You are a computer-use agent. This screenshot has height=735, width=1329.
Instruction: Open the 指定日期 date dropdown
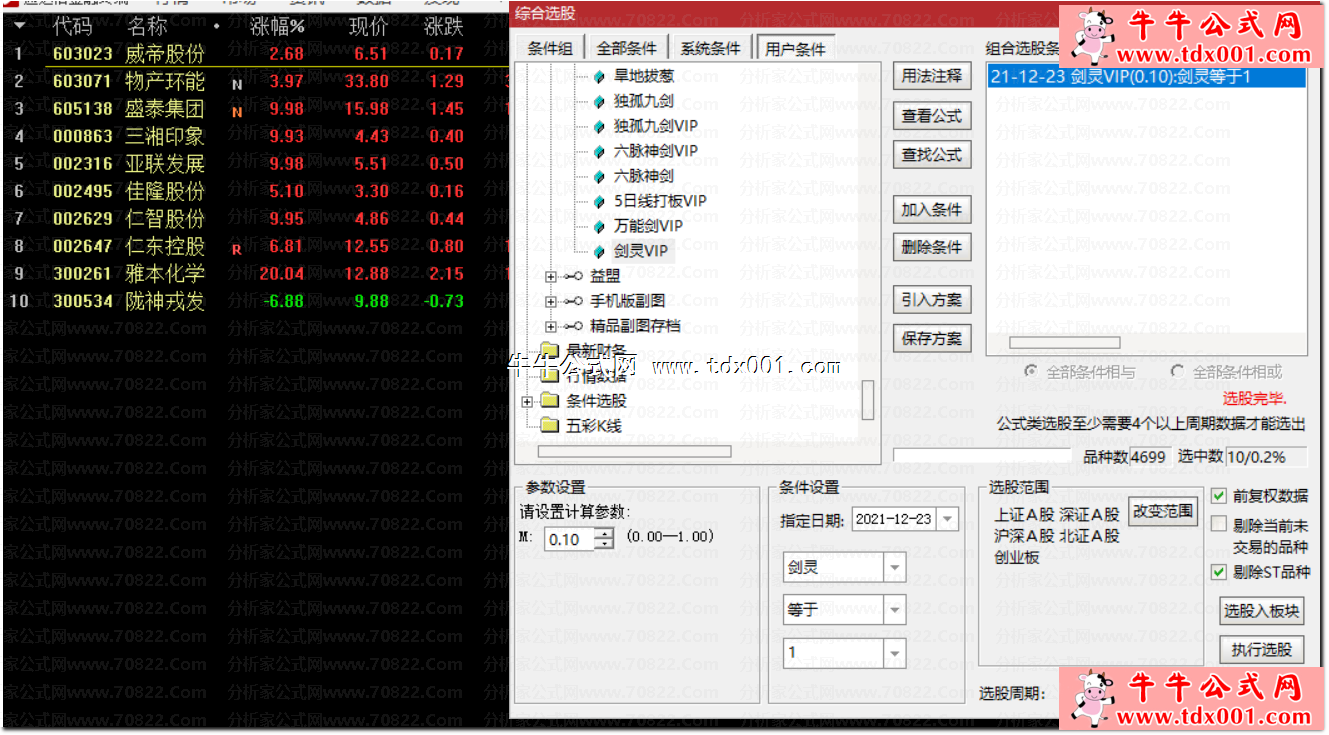[946, 519]
